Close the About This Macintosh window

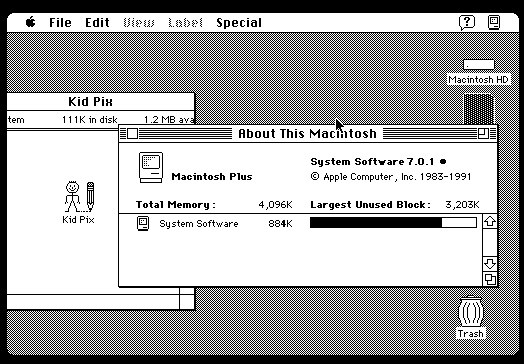coord(132,133)
